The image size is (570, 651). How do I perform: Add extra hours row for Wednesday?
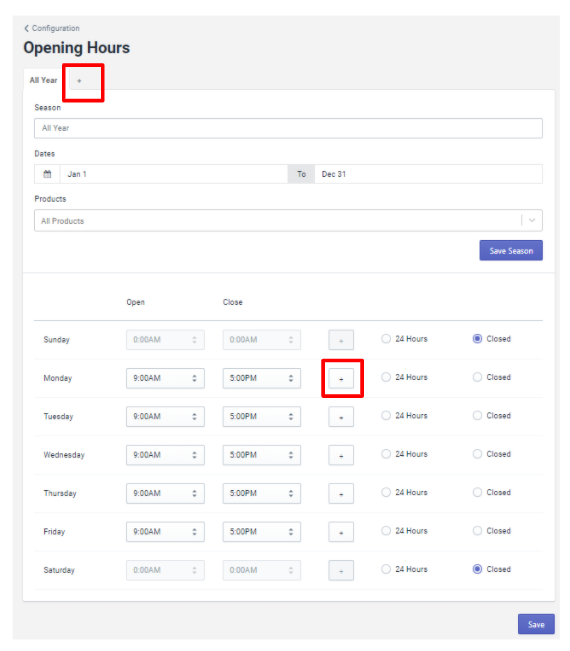coord(341,455)
